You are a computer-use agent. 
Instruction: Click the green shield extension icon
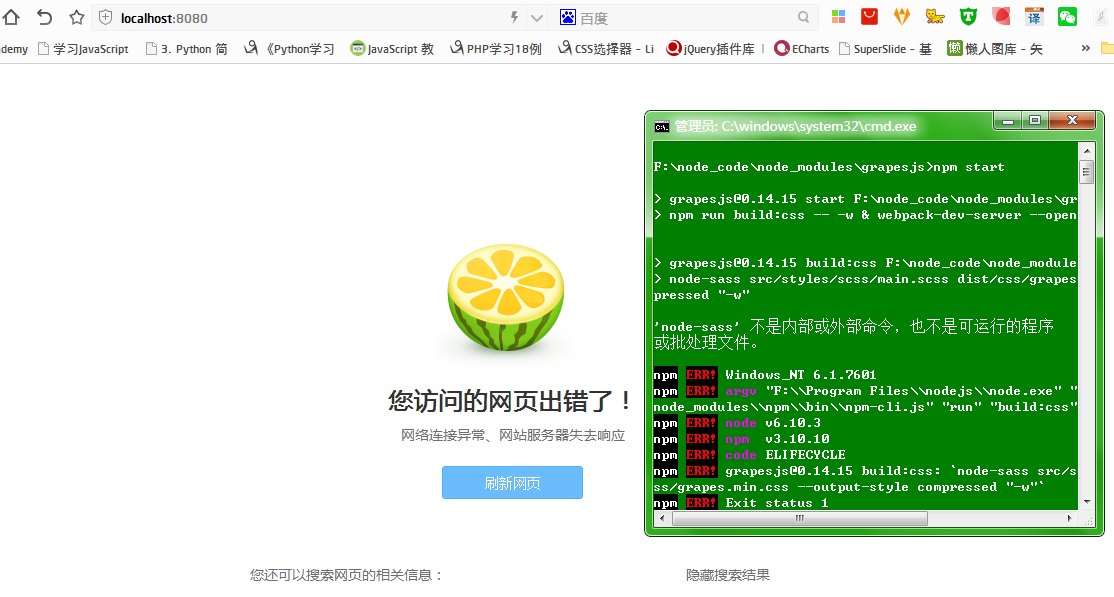coord(968,17)
